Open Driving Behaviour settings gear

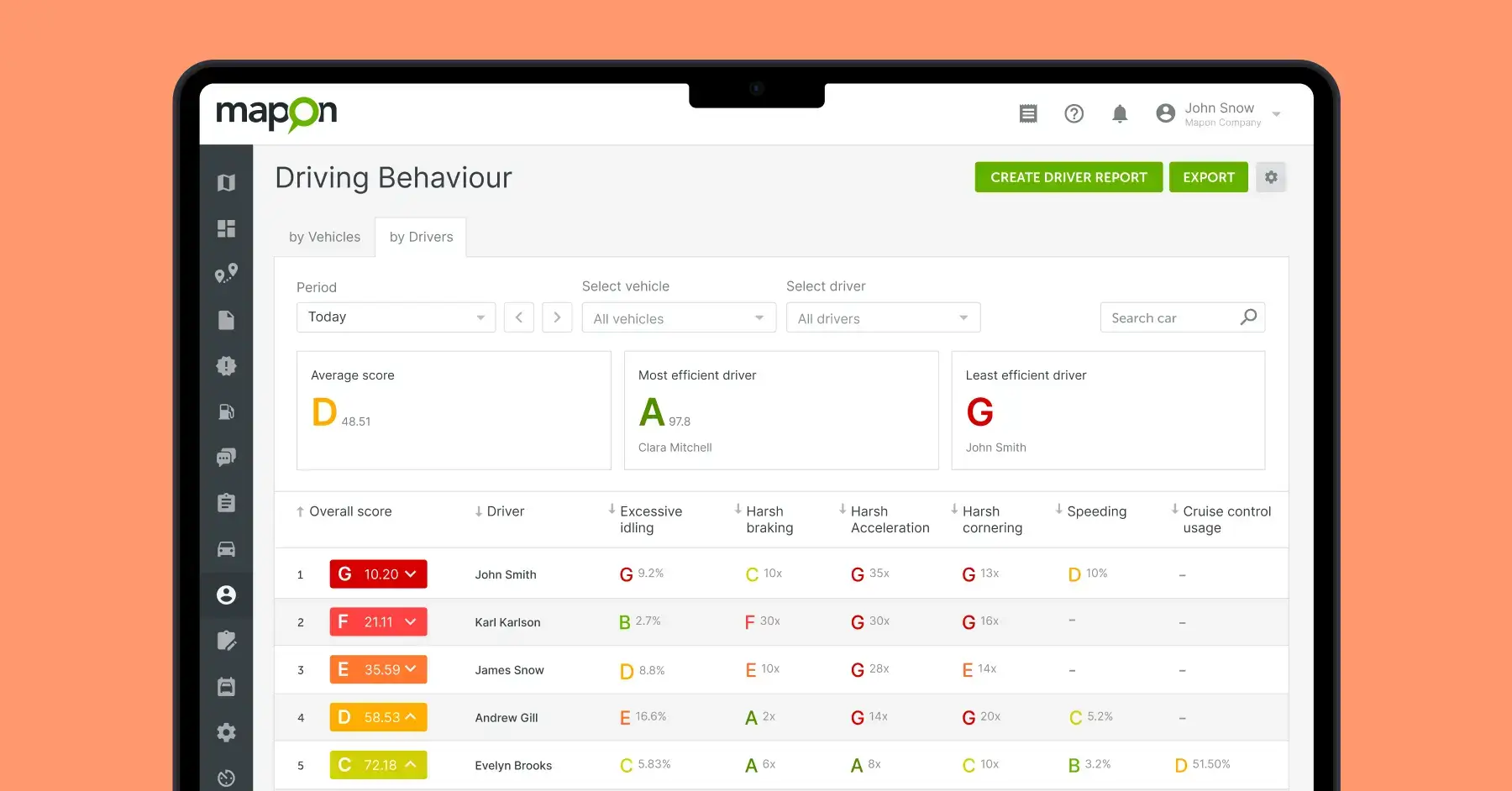click(x=1271, y=177)
